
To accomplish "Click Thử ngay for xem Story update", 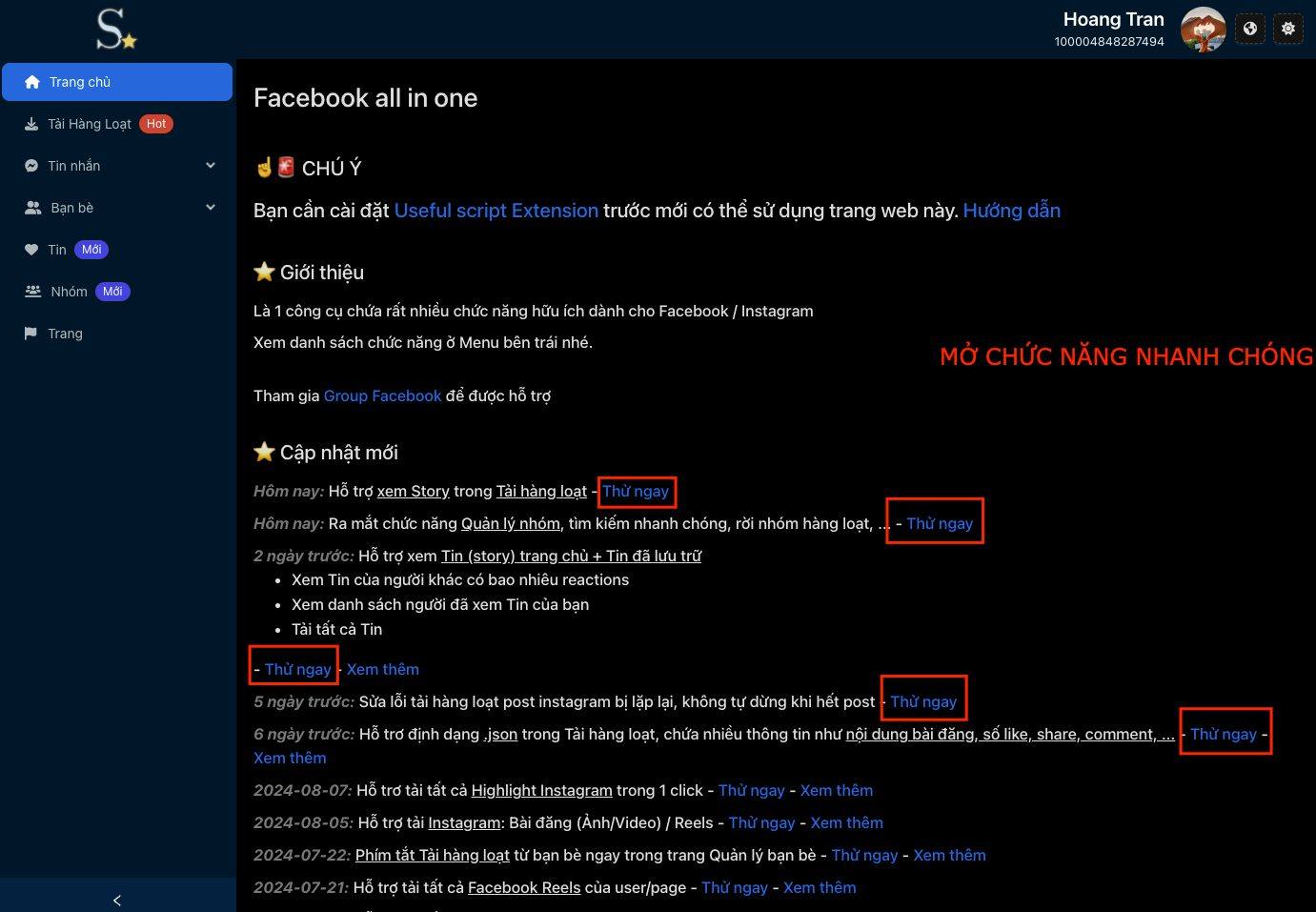I will (x=636, y=491).
